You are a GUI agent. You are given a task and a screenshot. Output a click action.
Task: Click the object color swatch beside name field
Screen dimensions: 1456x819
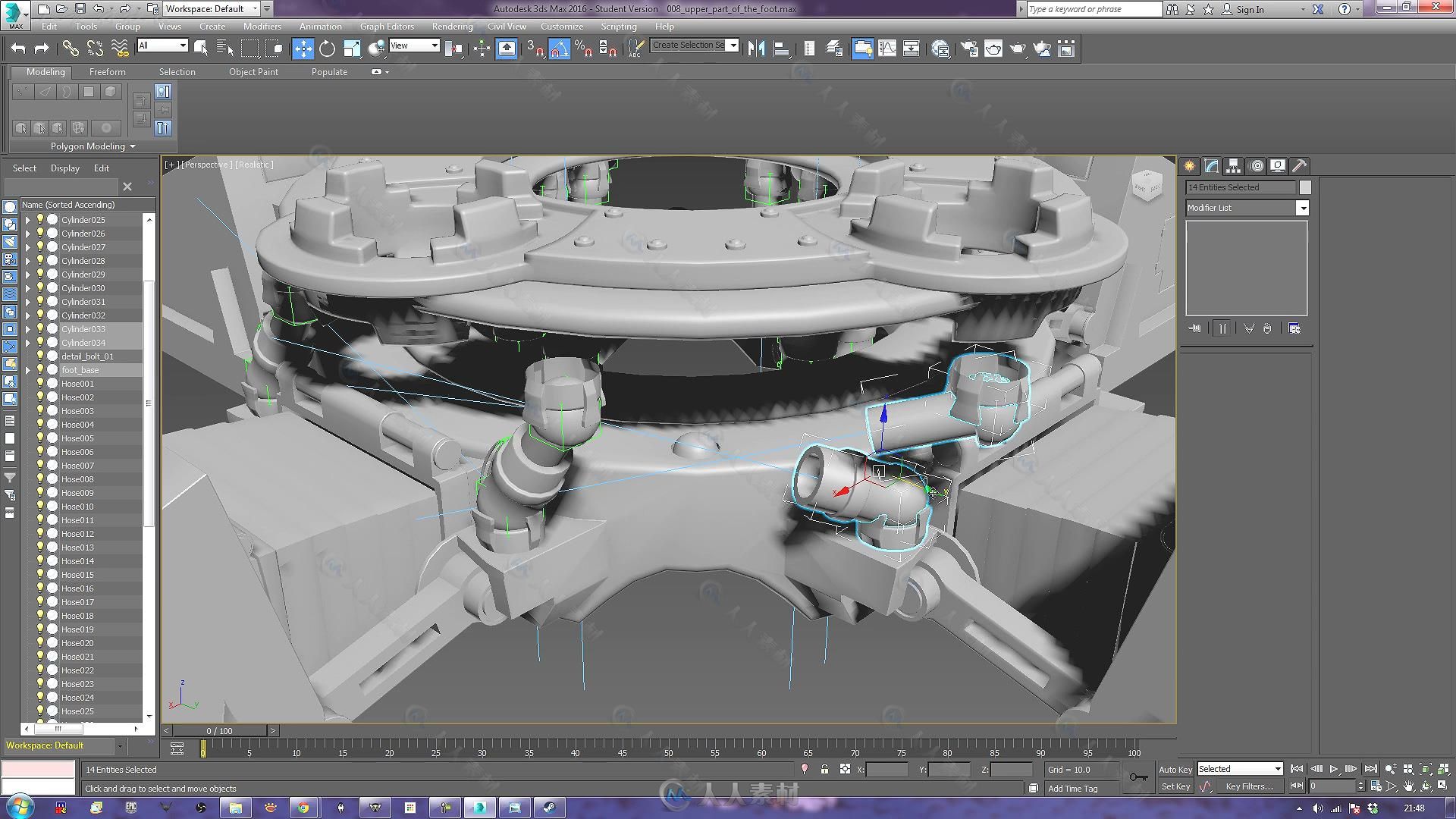coord(1305,187)
